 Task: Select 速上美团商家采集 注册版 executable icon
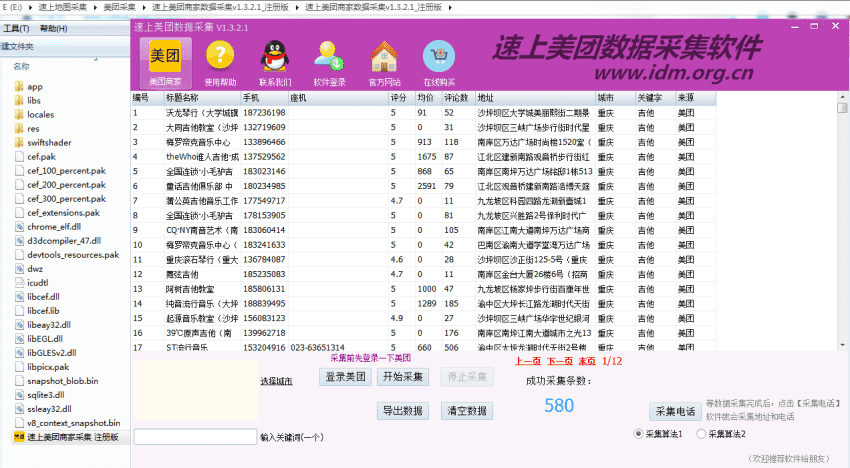[19, 437]
